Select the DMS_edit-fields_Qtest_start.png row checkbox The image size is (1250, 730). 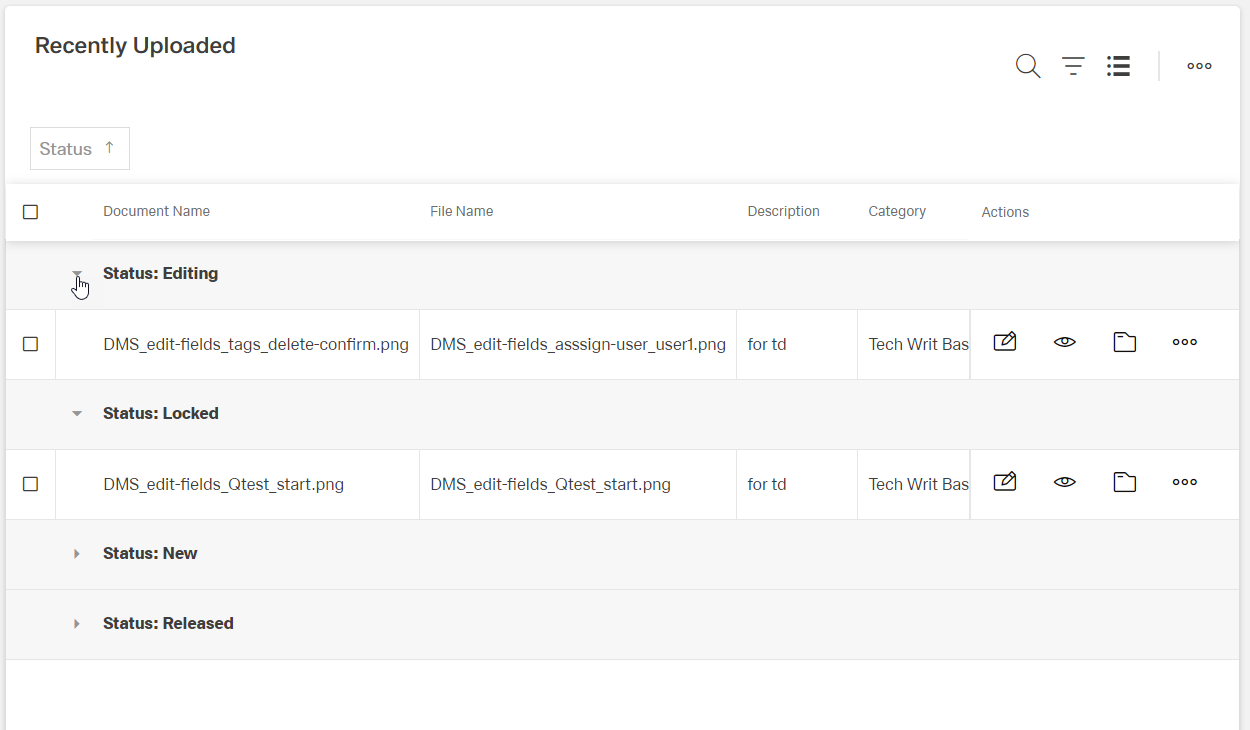click(30, 484)
